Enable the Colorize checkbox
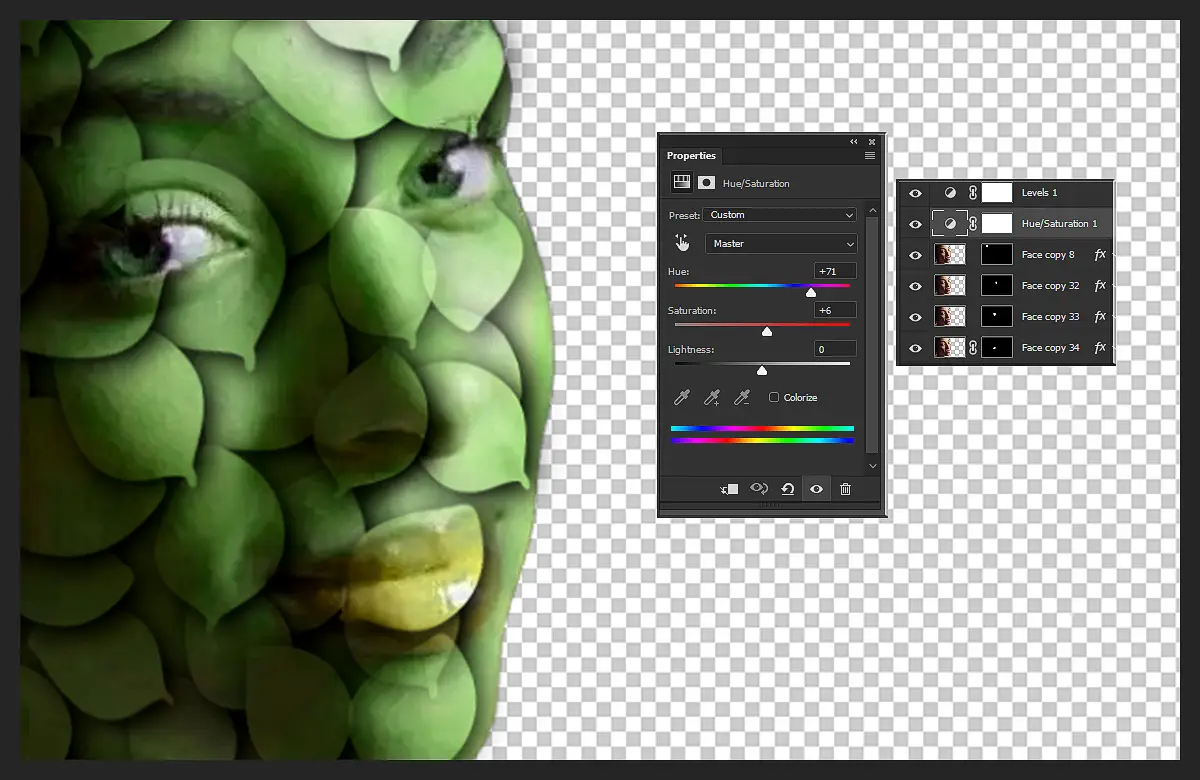This screenshot has width=1200, height=780. point(774,398)
